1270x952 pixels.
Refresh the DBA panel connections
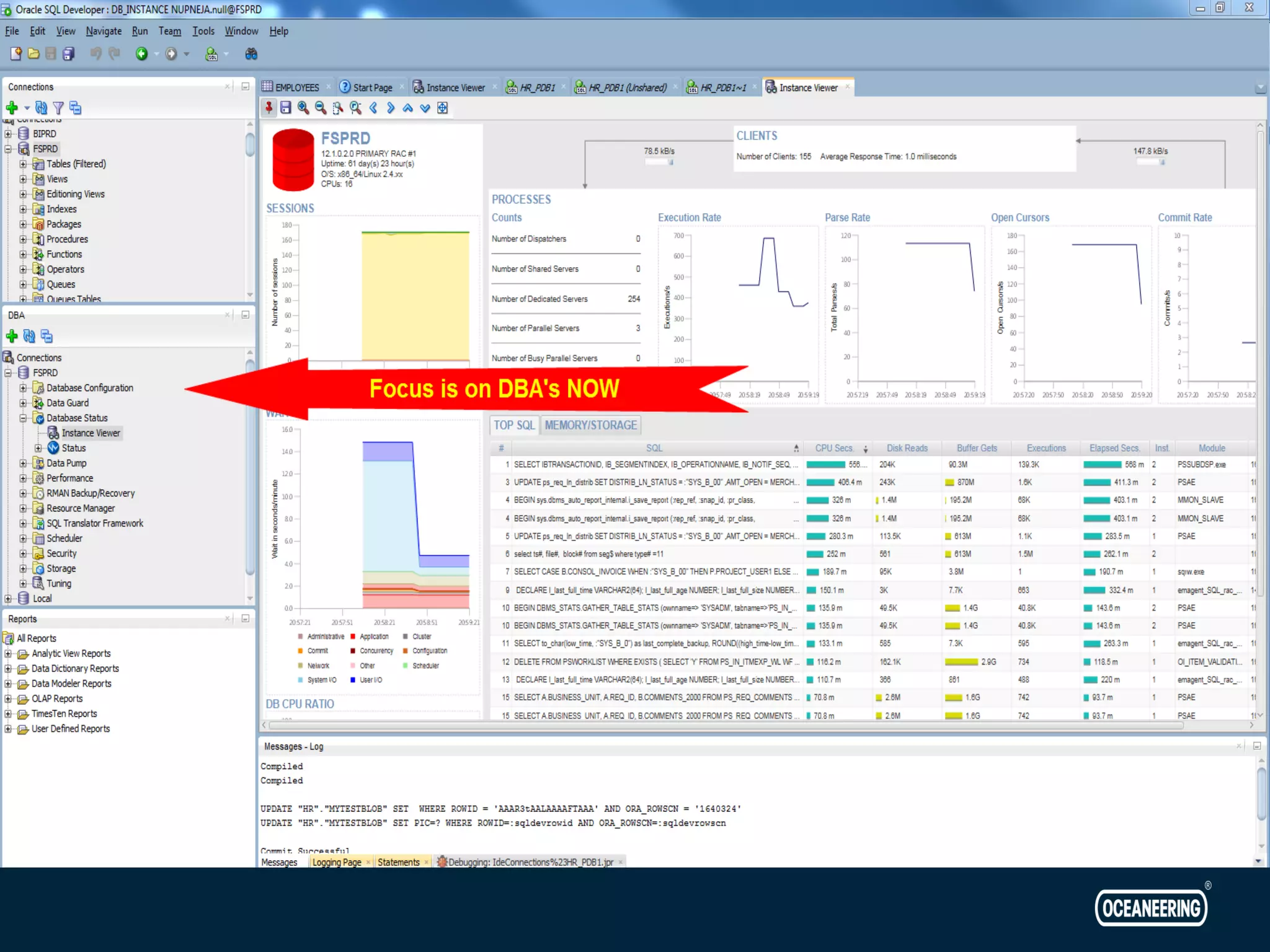pyautogui.click(x=29, y=336)
